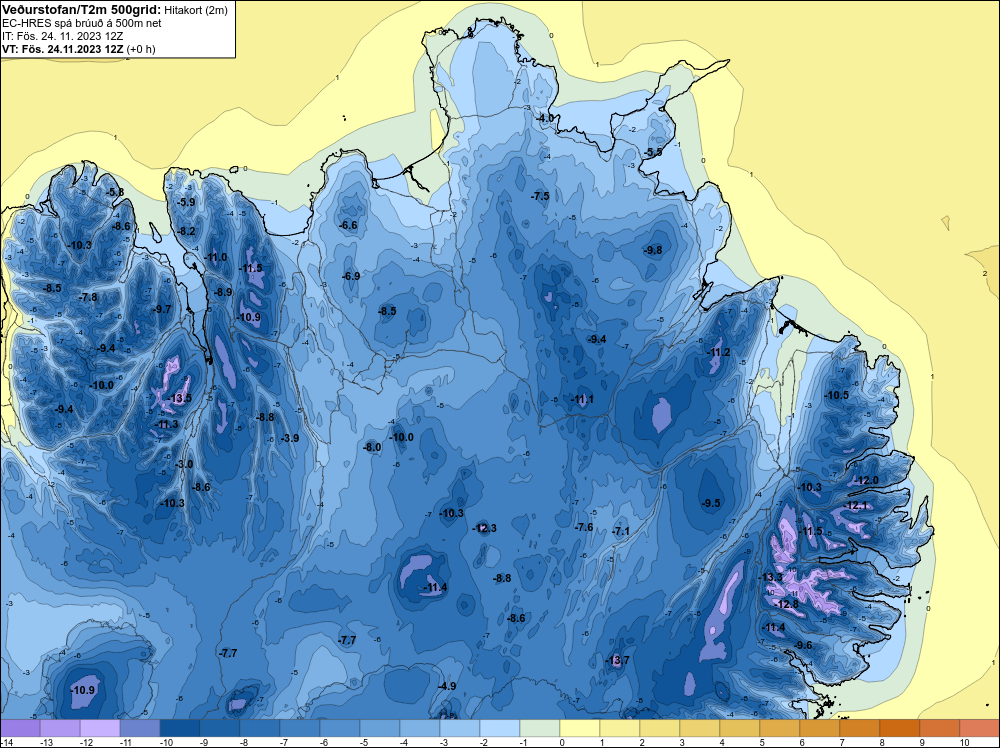Click the pale green legend swatch between -1 and 0
This screenshot has height=748, width=1000.
540,728
